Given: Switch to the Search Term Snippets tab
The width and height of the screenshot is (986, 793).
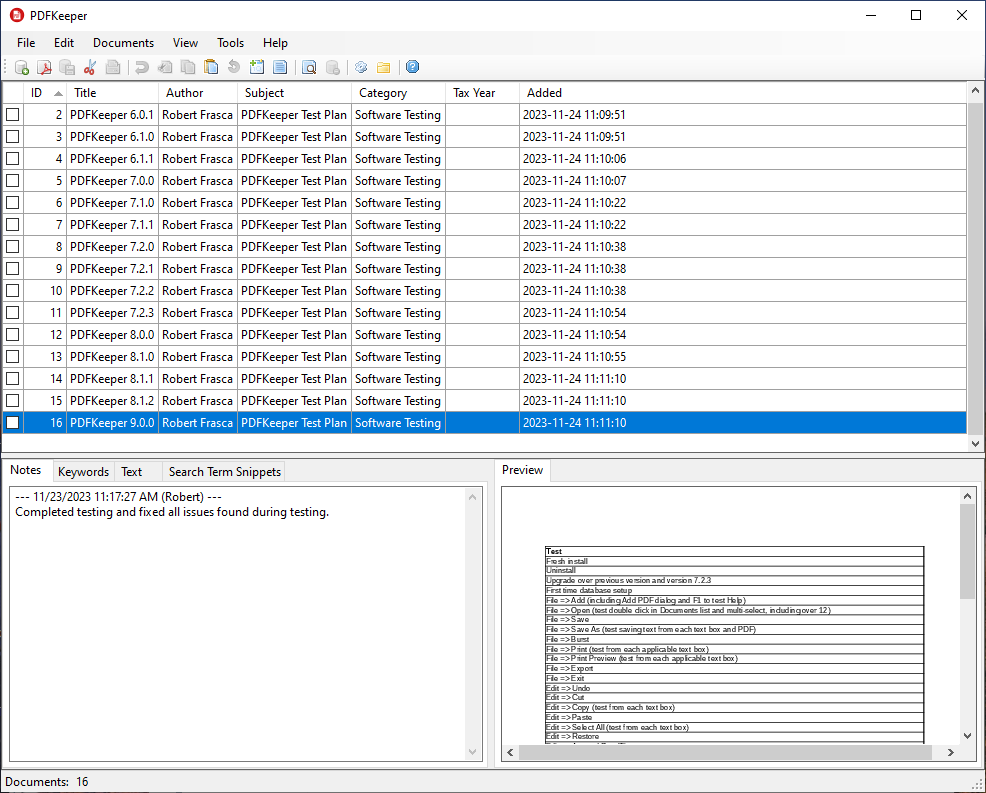Looking at the screenshot, I should point(224,472).
